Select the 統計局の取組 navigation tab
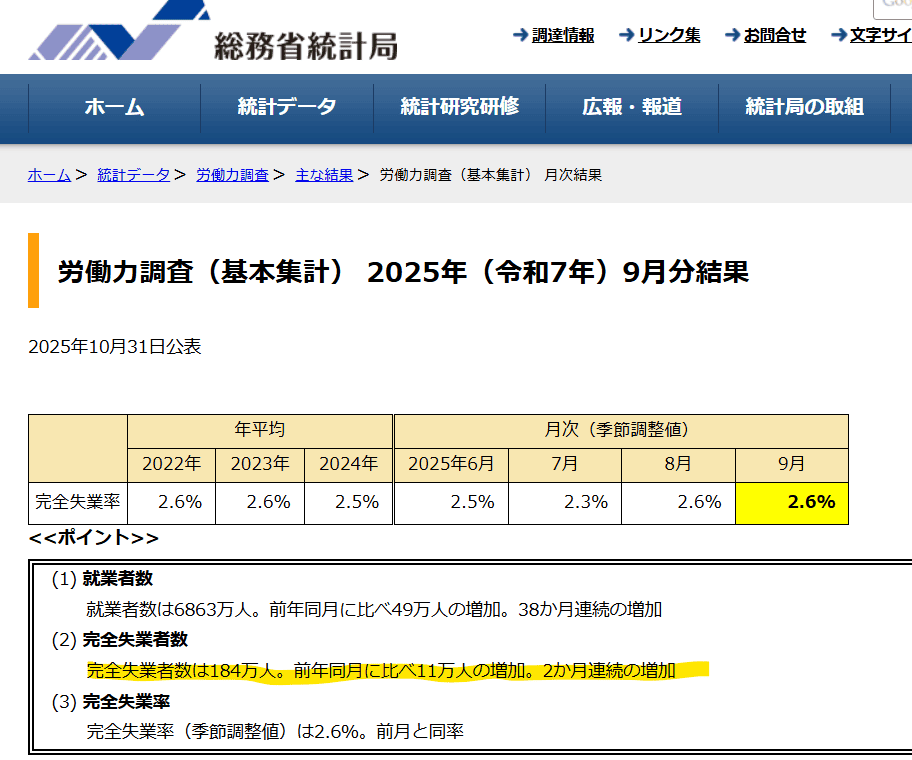This screenshot has height=760, width=912. click(x=804, y=107)
